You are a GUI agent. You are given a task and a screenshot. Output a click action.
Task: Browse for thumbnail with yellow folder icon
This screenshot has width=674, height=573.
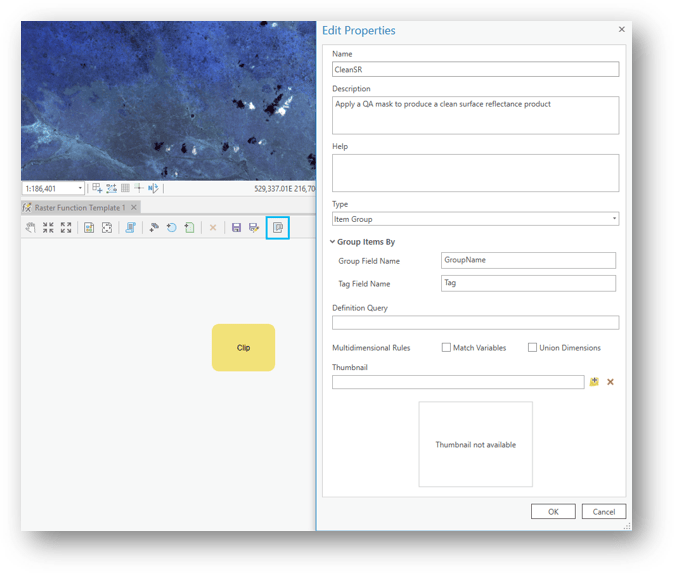click(594, 382)
